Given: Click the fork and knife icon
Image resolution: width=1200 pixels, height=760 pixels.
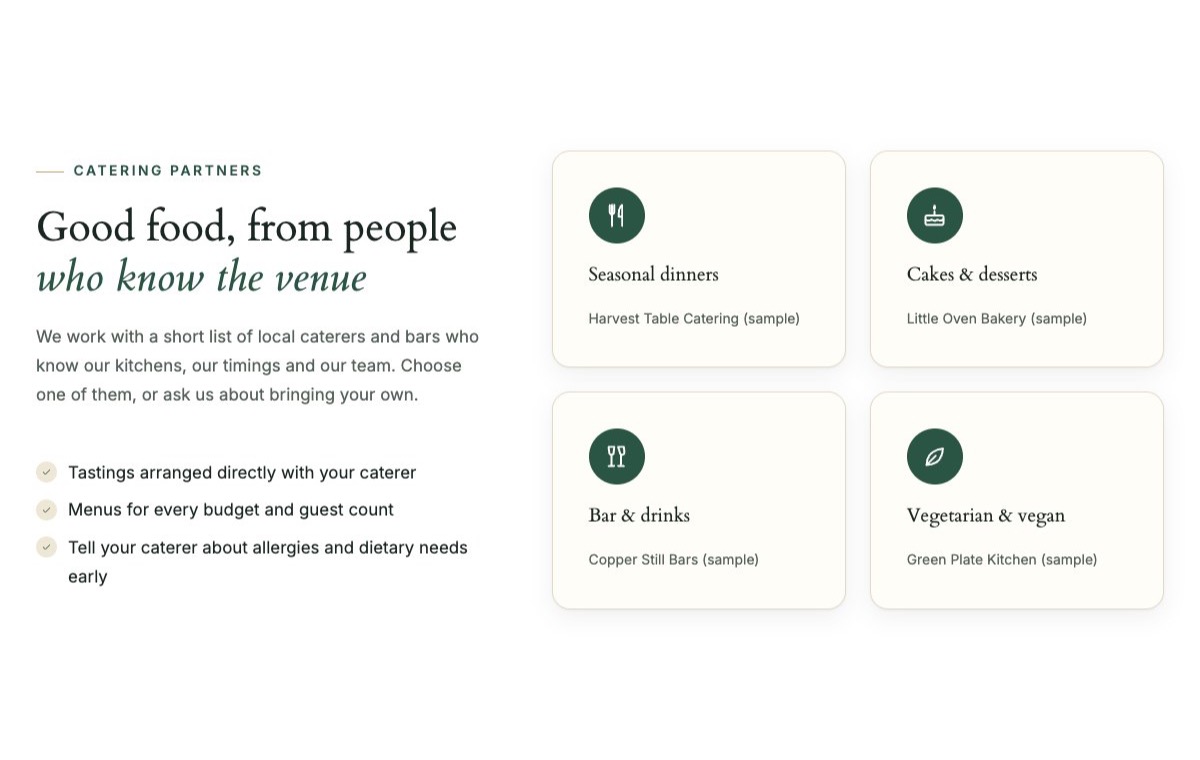Looking at the screenshot, I should point(617,215).
